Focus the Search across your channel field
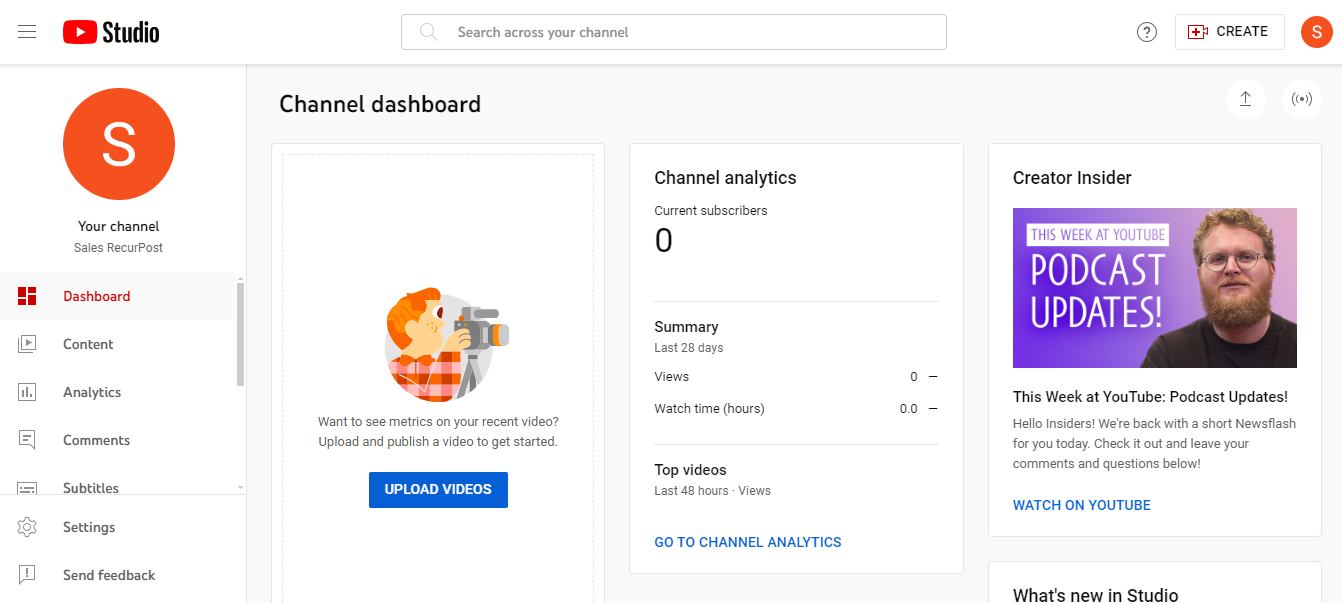1342x603 pixels. coord(674,32)
